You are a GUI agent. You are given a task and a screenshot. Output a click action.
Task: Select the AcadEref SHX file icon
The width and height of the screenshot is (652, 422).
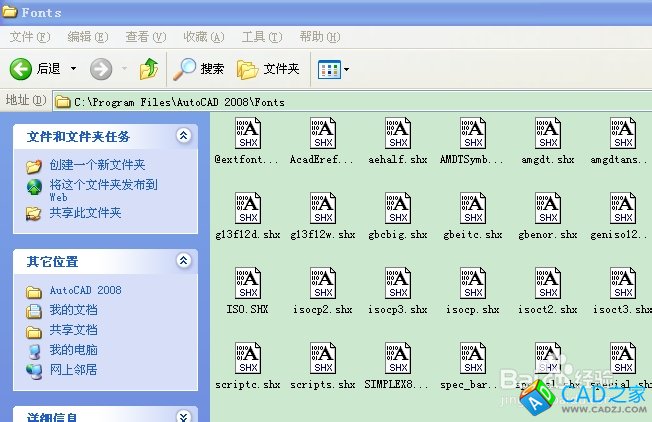point(323,133)
